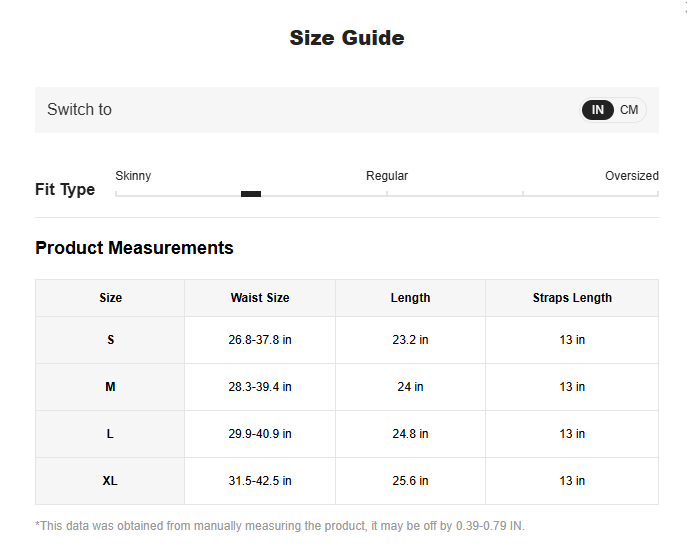The width and height of the screenshot is (687, 544).
Task: Select the IN unit option
Action: point(598,110)
